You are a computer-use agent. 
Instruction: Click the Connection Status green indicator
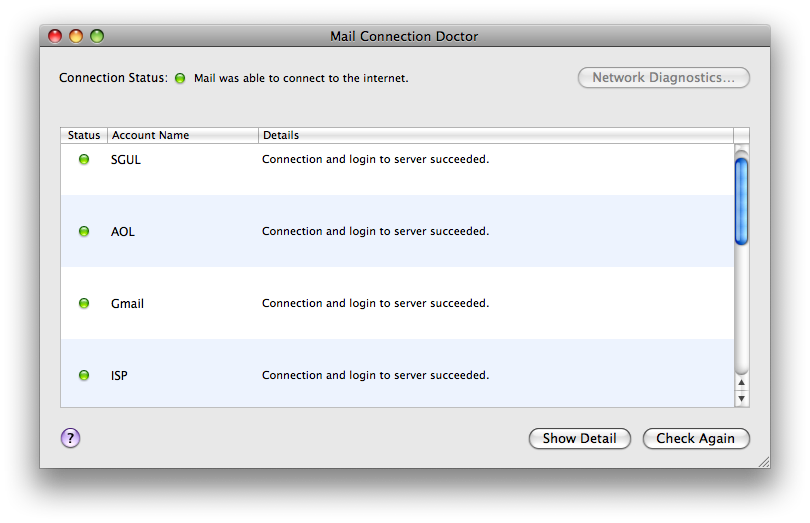(180, 78)
